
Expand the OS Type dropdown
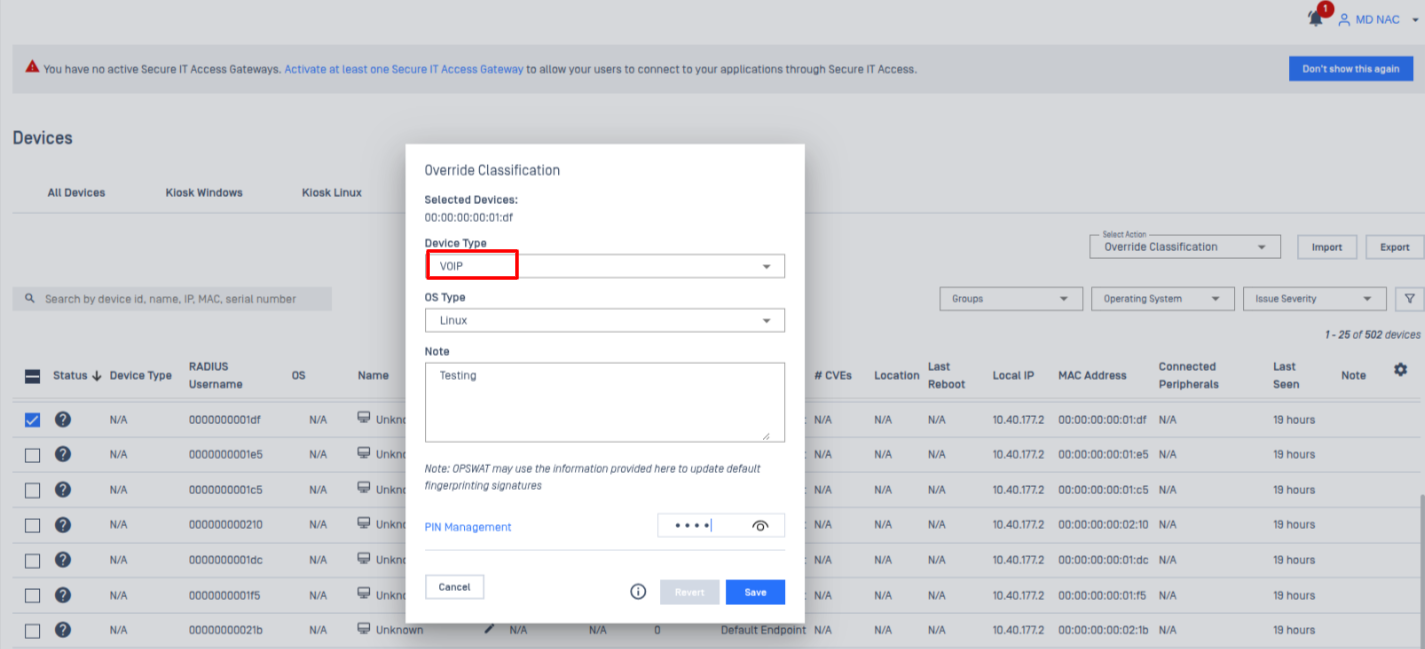point(604,320)
